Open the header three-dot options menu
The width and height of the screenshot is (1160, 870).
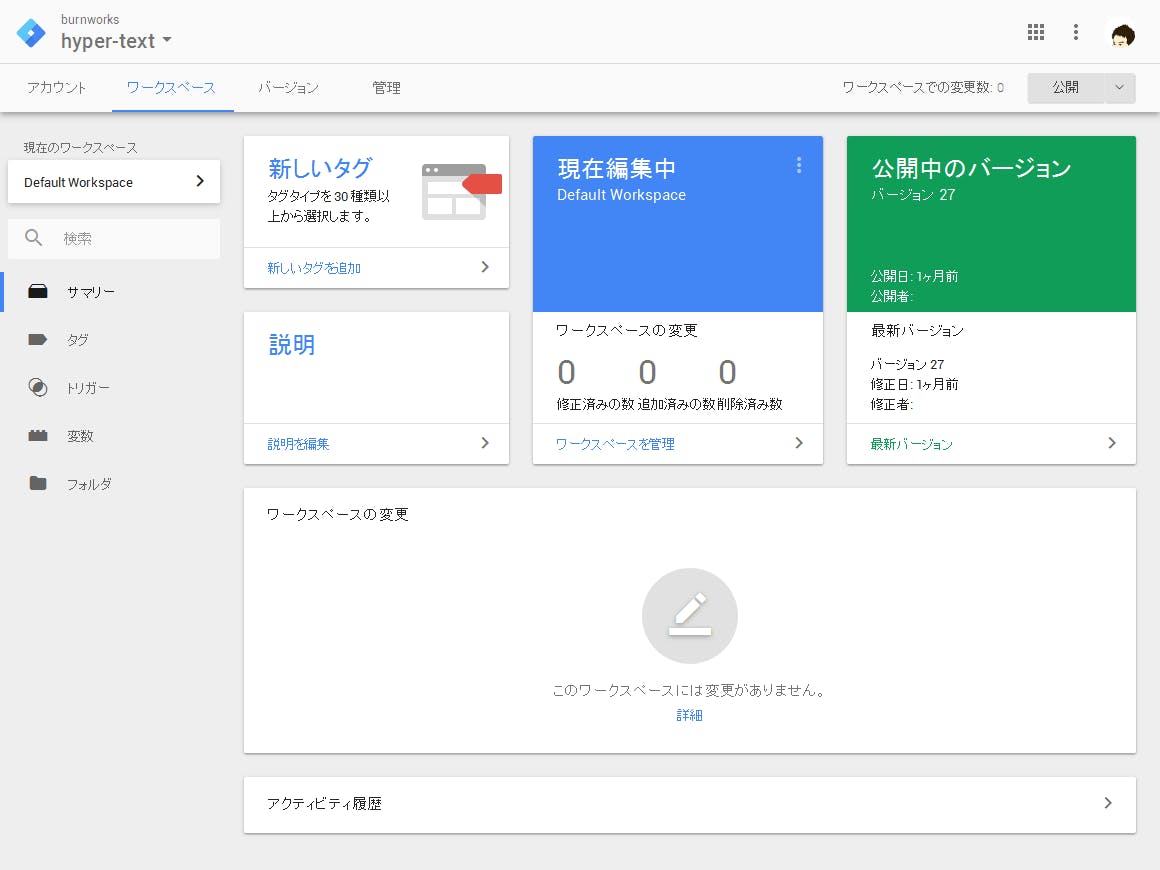(x=1076, y=32)
